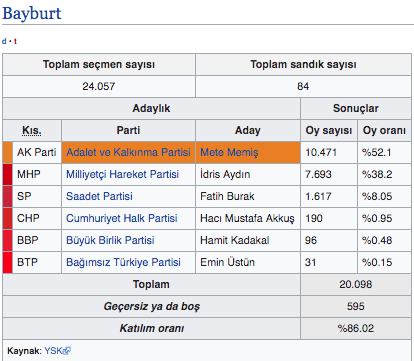Click the Toplam row label
Image resolution: width=414 pixels, height=361 pixels.
click(151, 284)
